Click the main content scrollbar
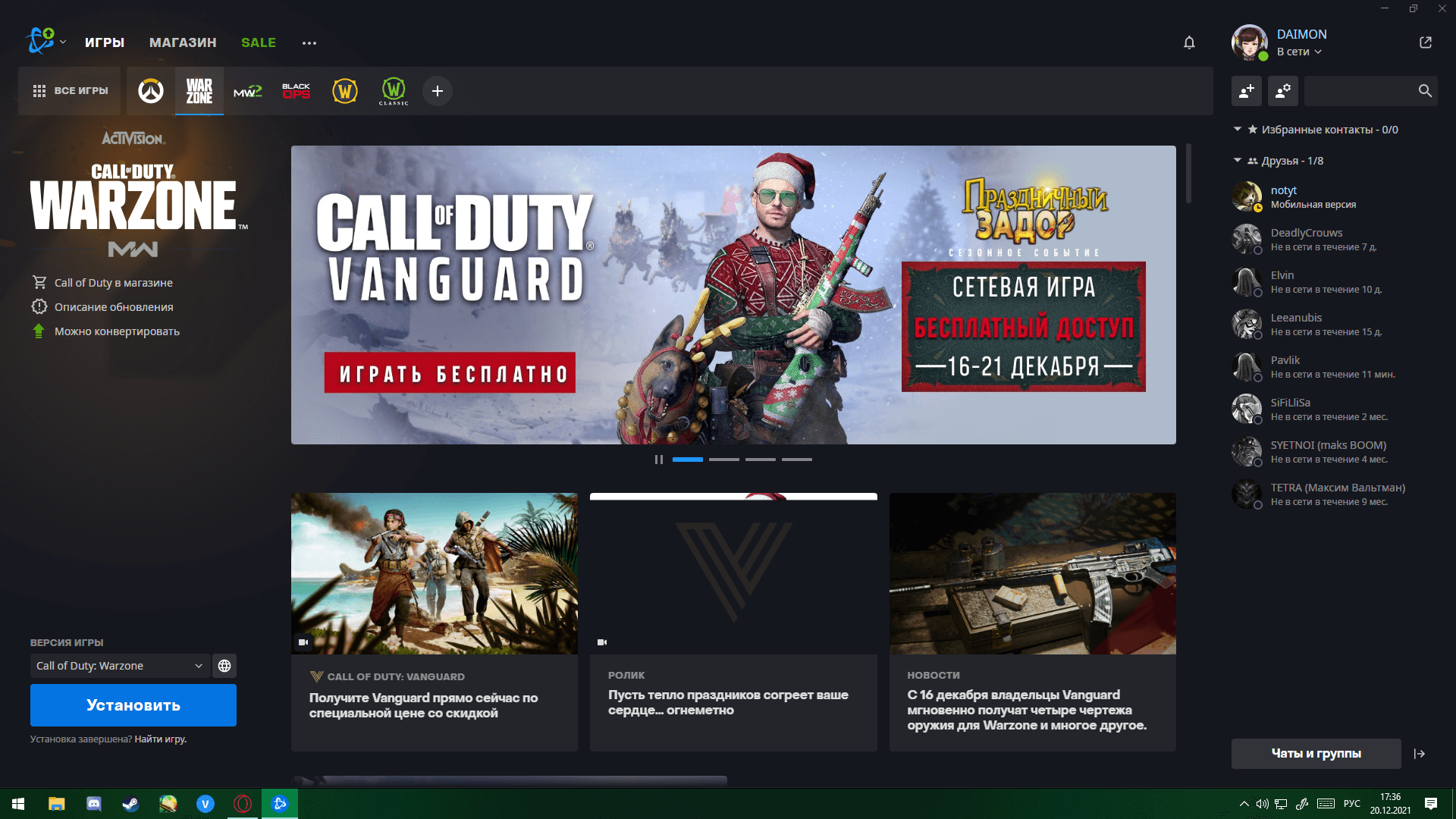This screenshot has height=819, width=1456. point(1188,174)
